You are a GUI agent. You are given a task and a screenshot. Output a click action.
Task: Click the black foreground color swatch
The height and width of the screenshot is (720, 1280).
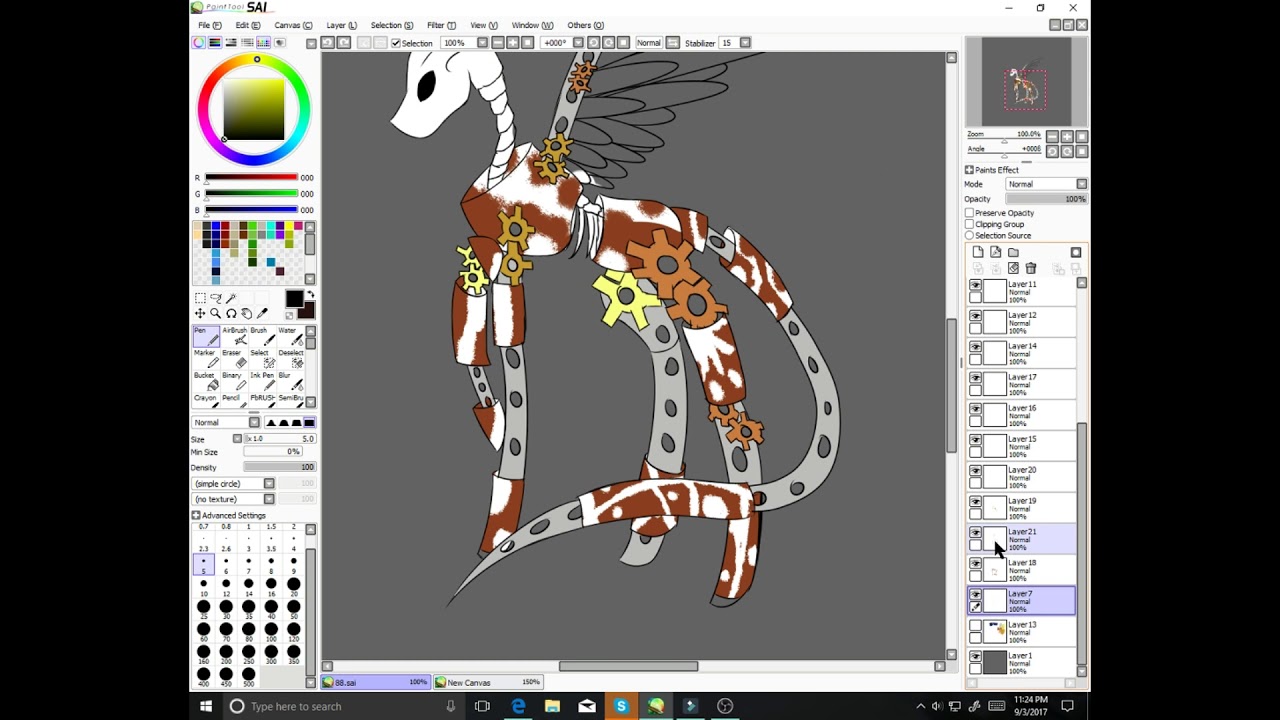[293, 299]
